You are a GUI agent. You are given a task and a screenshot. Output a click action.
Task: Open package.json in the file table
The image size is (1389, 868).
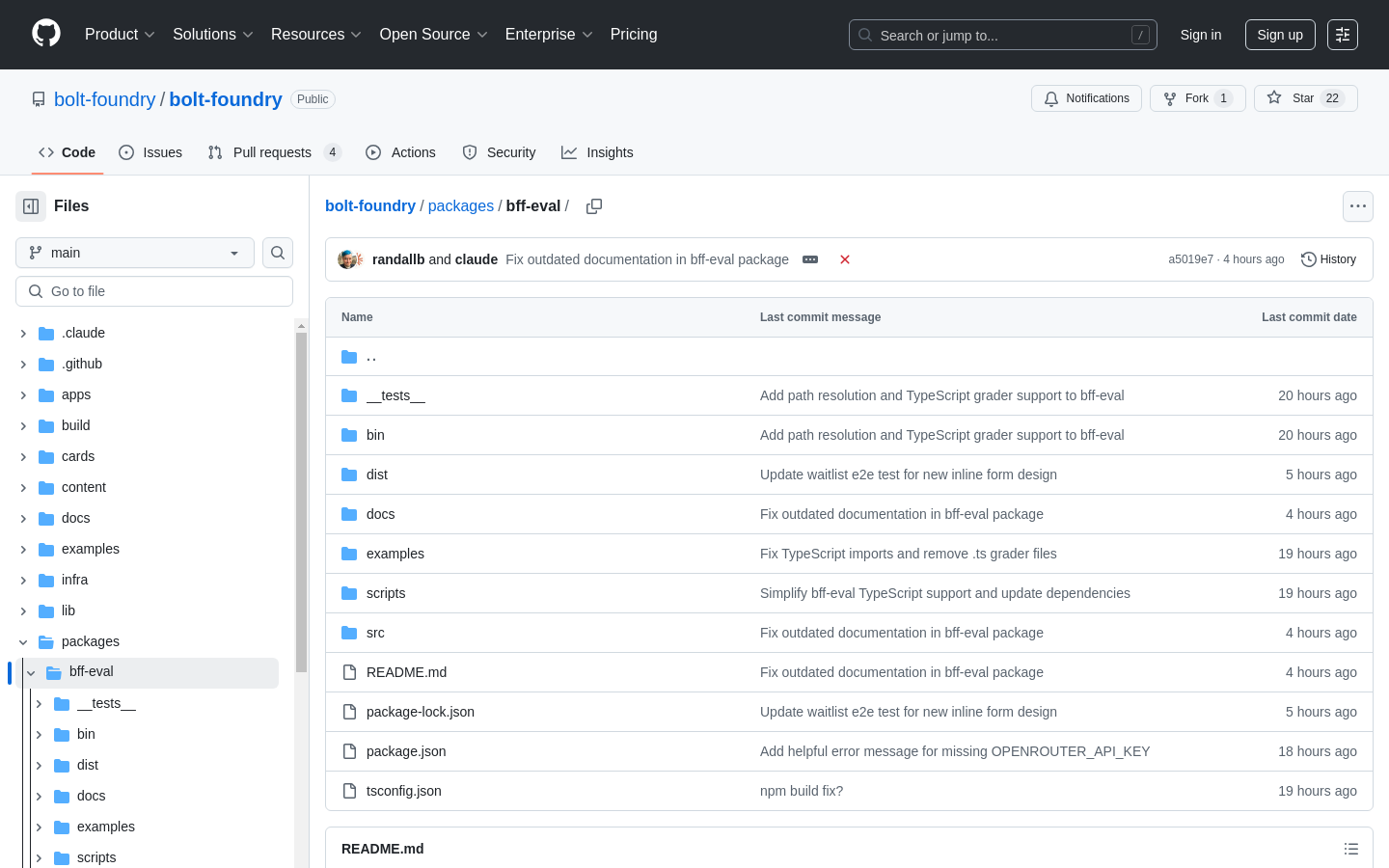click(406, 751)
